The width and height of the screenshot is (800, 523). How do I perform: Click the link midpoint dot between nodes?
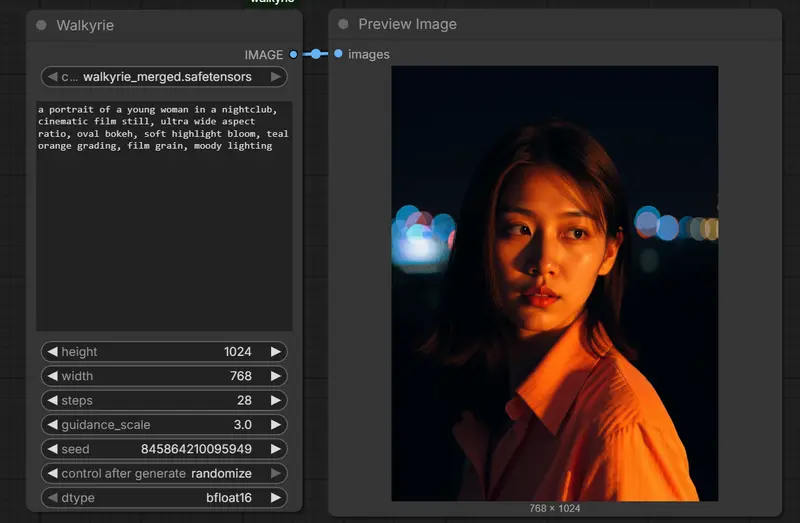pyautogui.click(x=316, y=54)
